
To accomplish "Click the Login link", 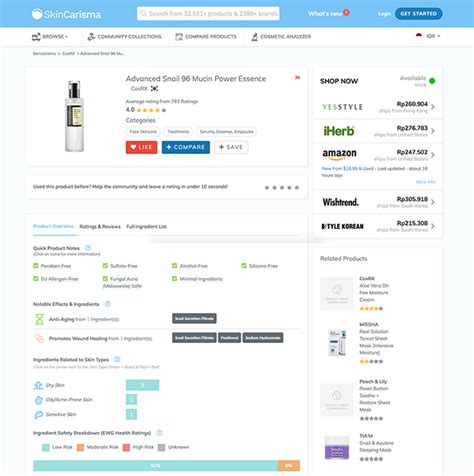I will coord(384,14).
